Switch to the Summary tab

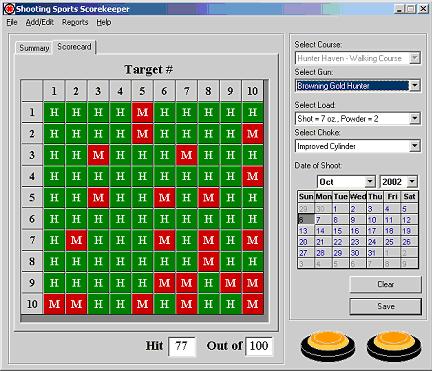[x=34, y=48]
